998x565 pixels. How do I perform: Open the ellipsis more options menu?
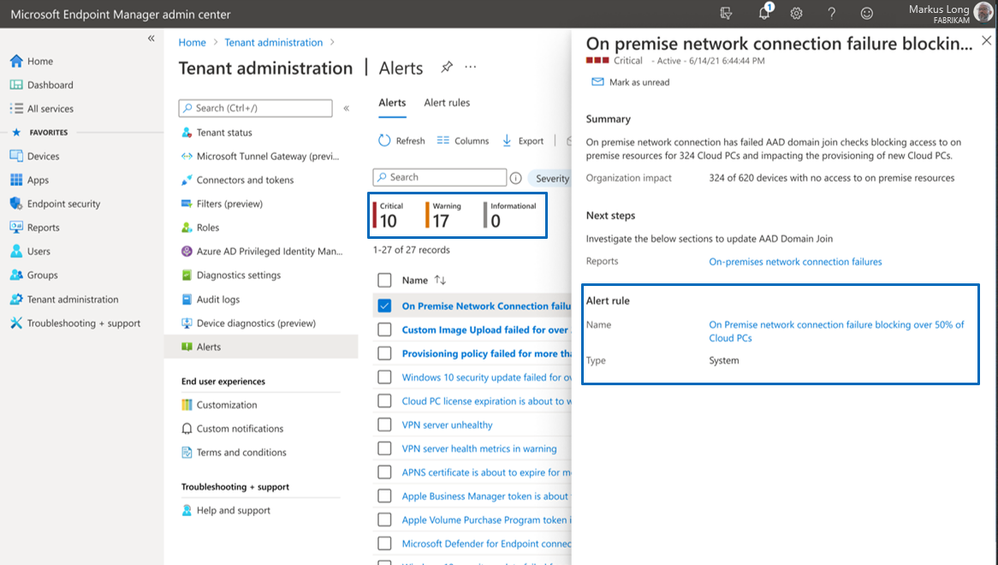pyautogui.click(x=470, y=67)
